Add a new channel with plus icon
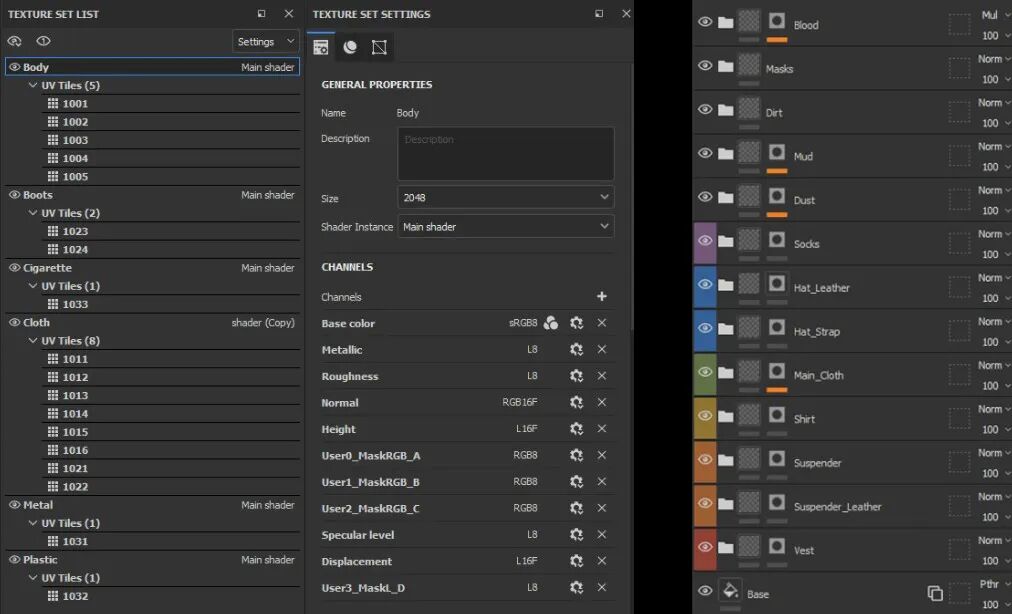The width and height of the screenshot is (1012, 614). tap(602, 296)
